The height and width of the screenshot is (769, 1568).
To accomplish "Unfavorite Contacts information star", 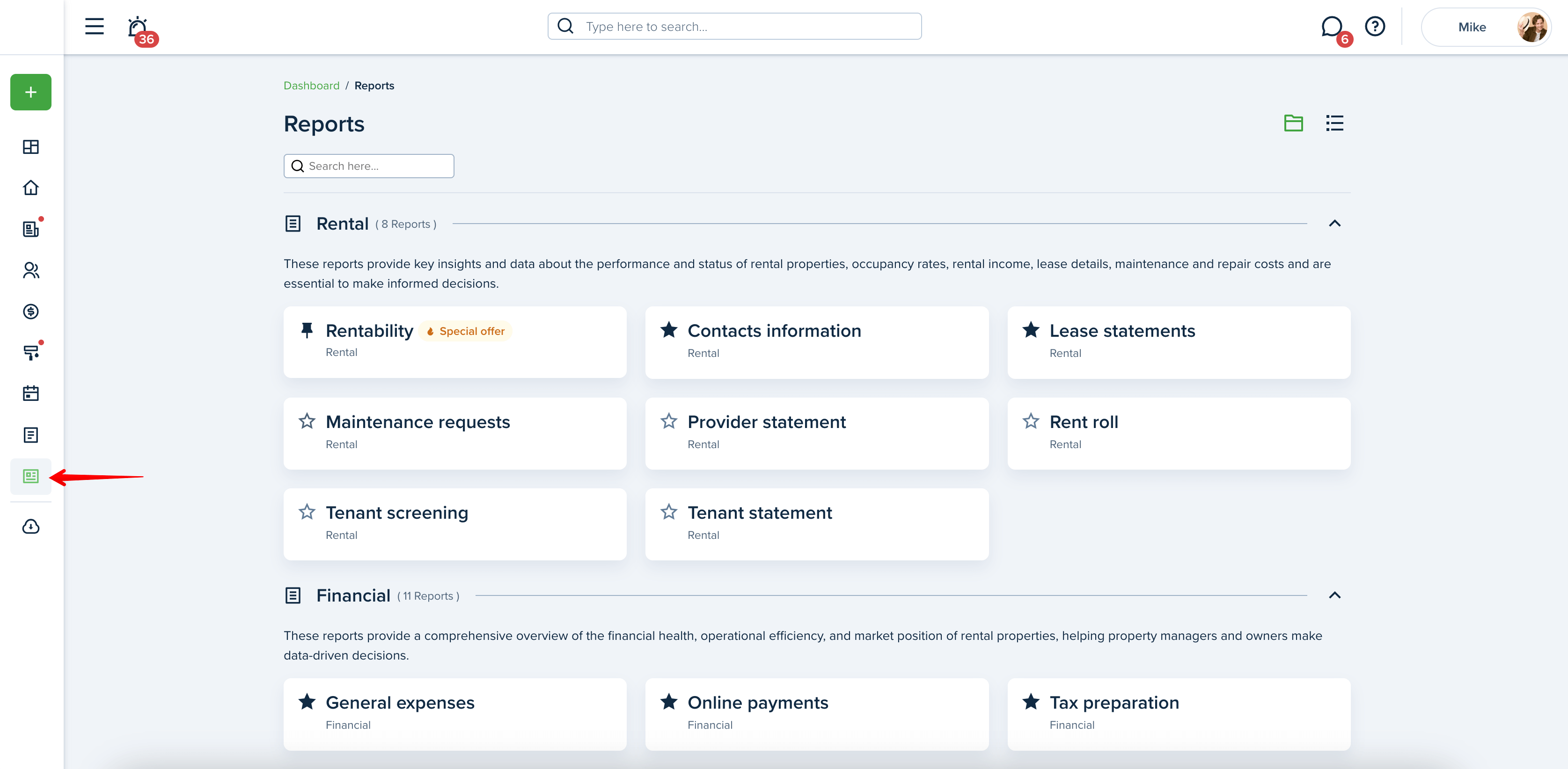I will coord(668,330).
